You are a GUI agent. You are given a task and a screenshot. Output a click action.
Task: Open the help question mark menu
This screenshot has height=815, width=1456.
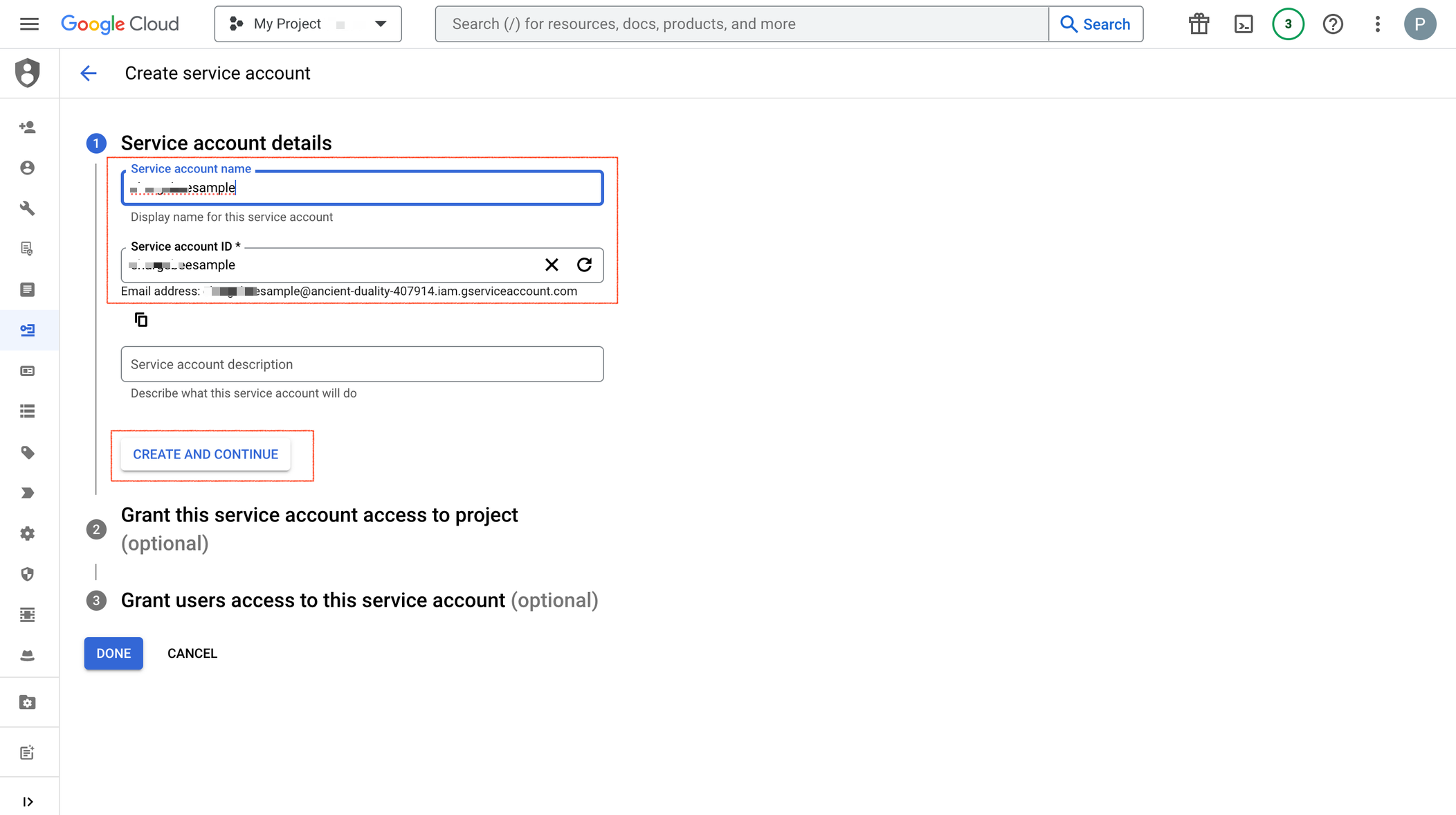[x=1332, y=24]
